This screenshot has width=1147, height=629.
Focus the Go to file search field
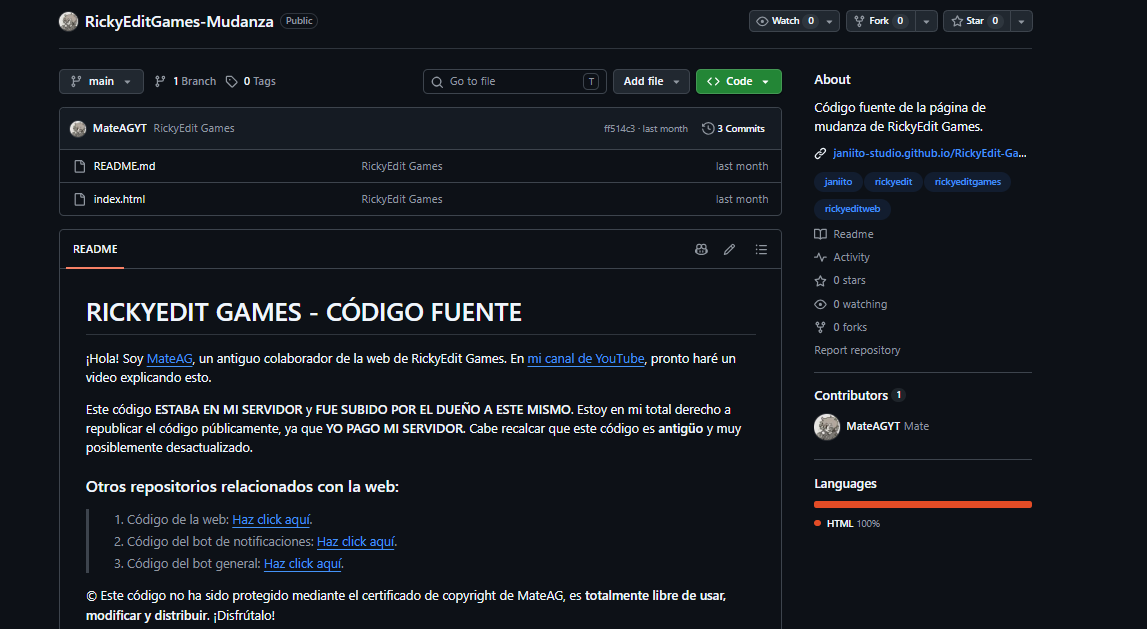[514, 81]
